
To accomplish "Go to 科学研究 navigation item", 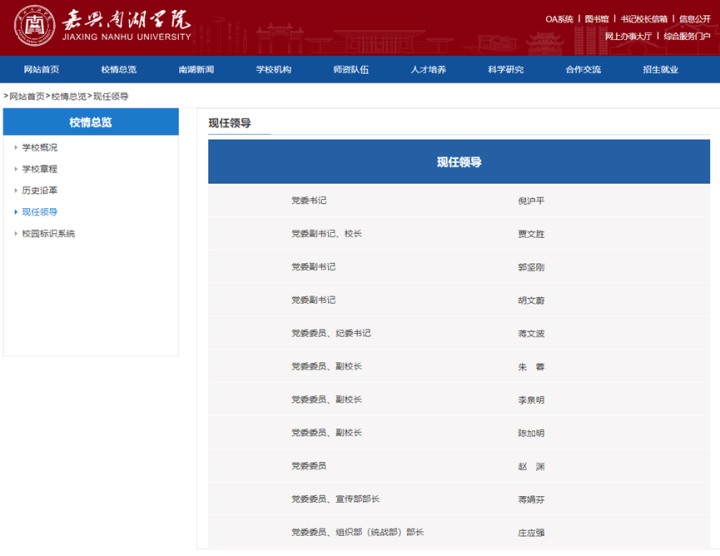I will [x=505, y=70].
